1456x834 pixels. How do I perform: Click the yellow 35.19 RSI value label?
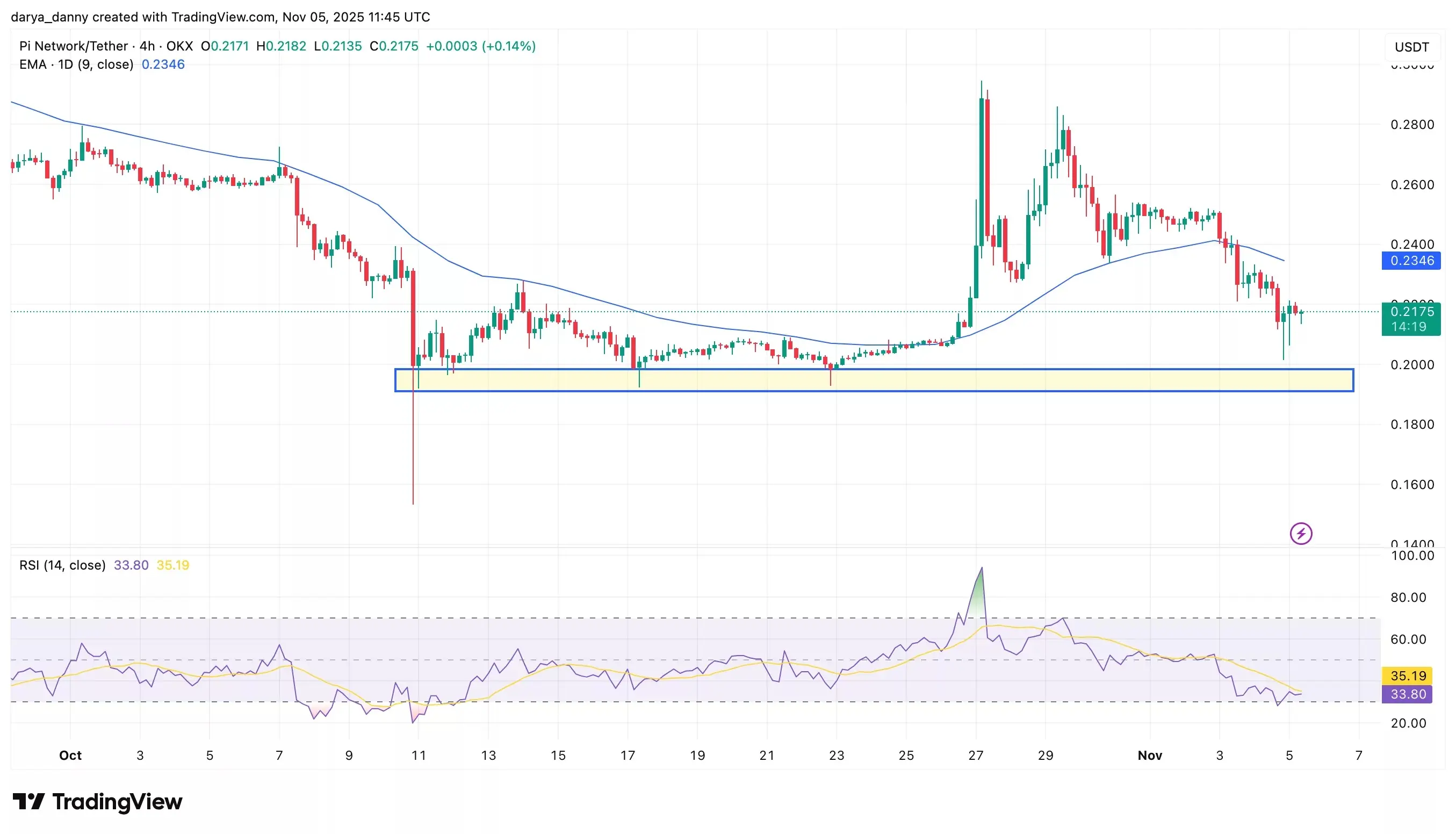pos(1406,675)
